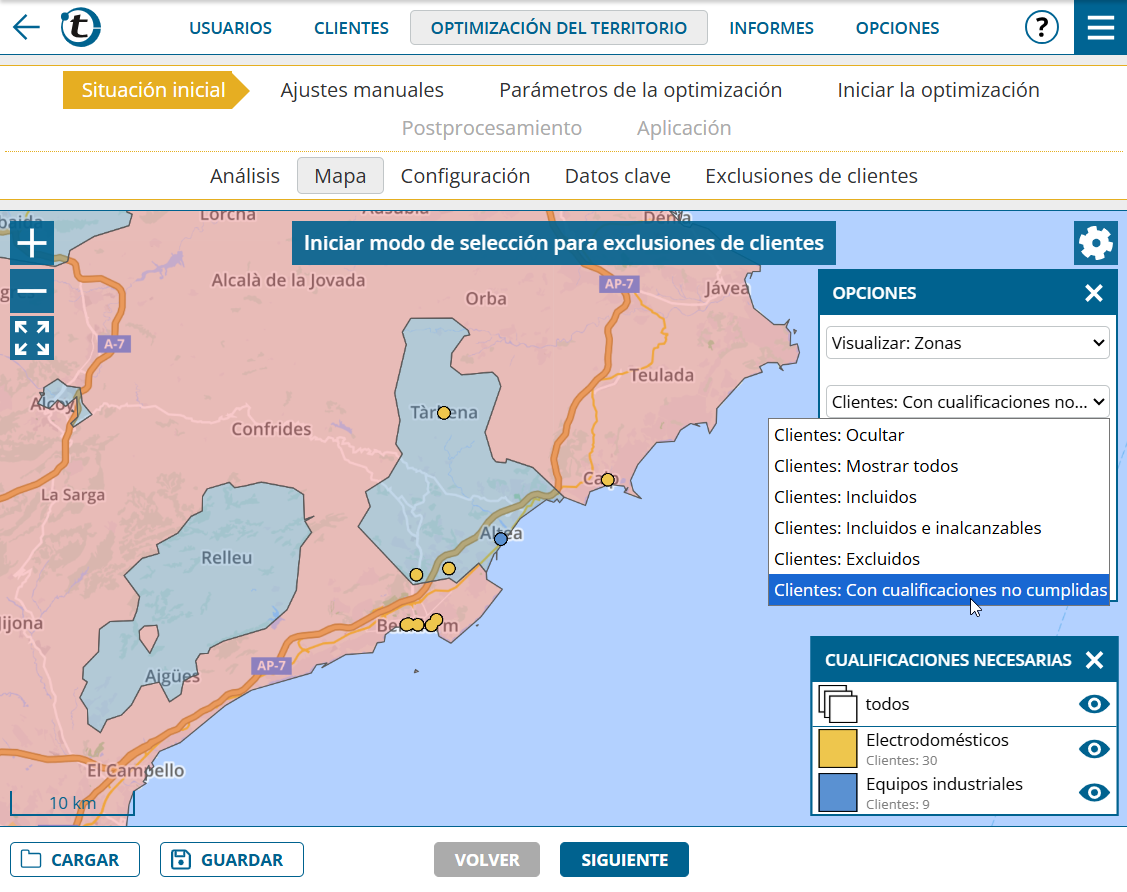Select 'Clientes: Mostrar todos' option
Viewport: 1127px width, 892px height.
[866, 466]
